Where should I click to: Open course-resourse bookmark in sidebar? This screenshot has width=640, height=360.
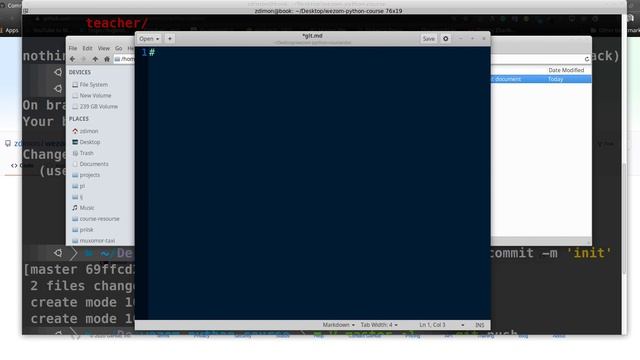coord(100,219)
